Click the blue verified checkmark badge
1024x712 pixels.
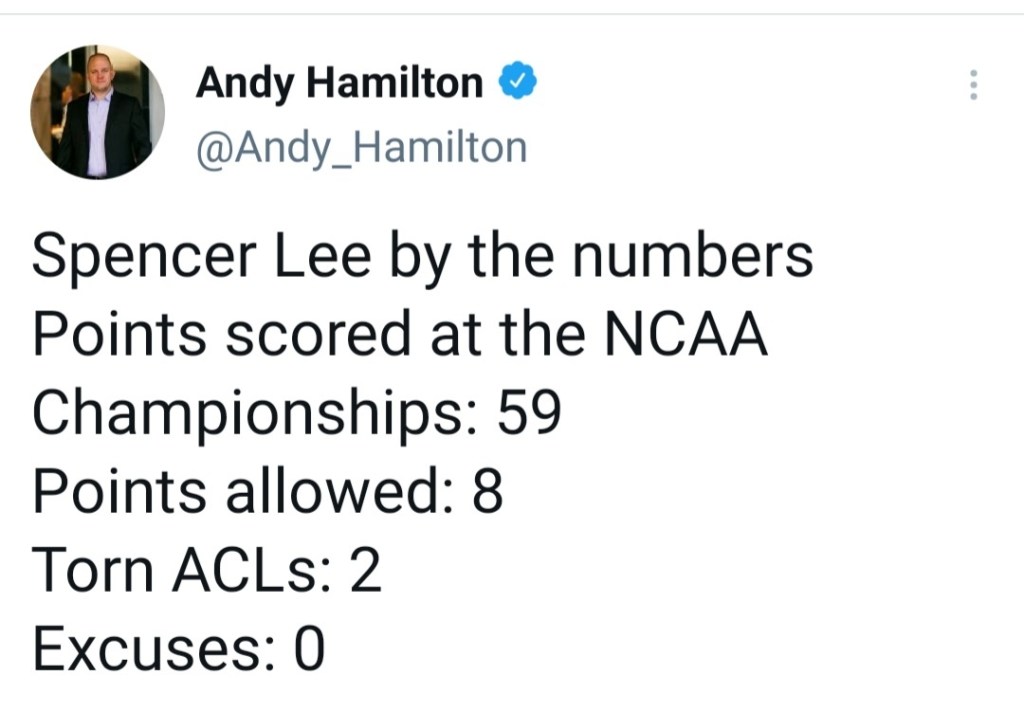(518, 83)
